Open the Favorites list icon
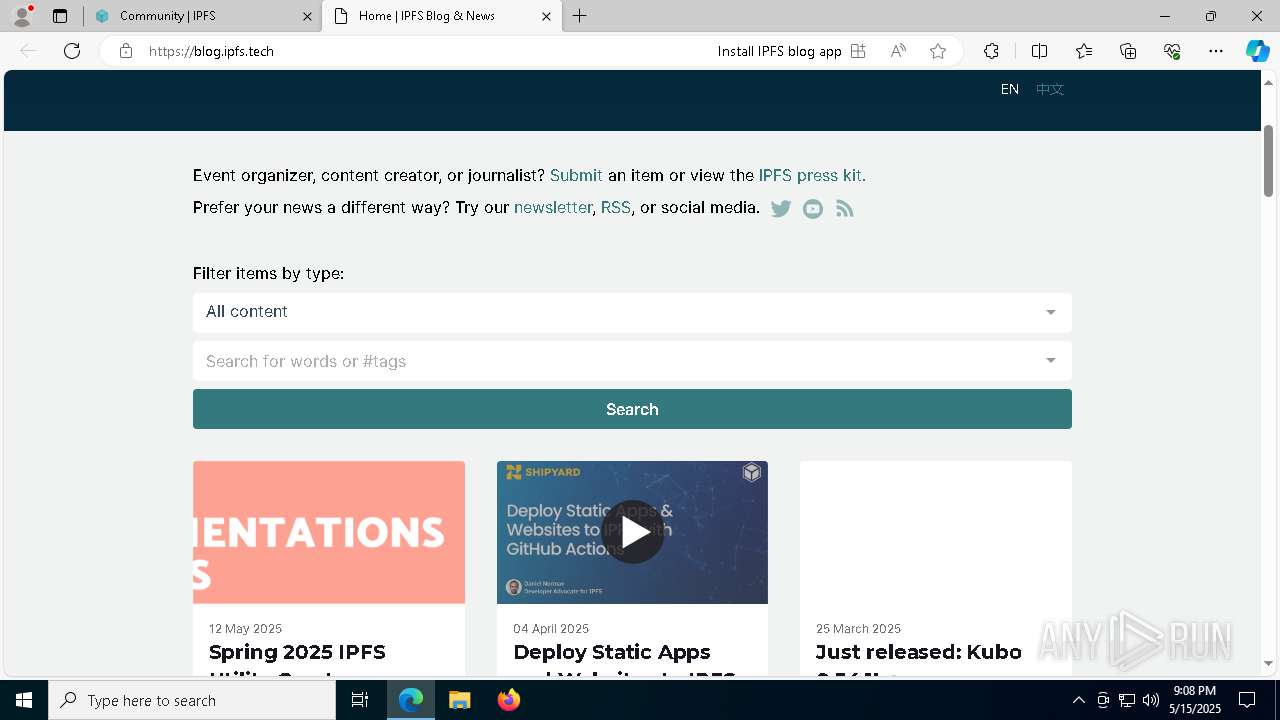This screenshot has height=720, width=1280. 1084,51
